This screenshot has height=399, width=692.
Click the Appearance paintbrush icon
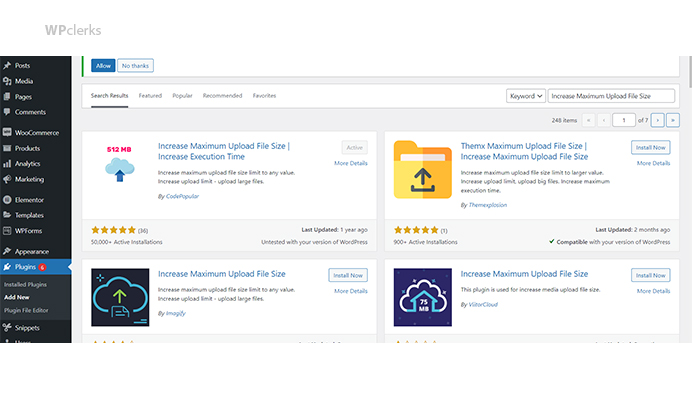(x=7, y=251)
